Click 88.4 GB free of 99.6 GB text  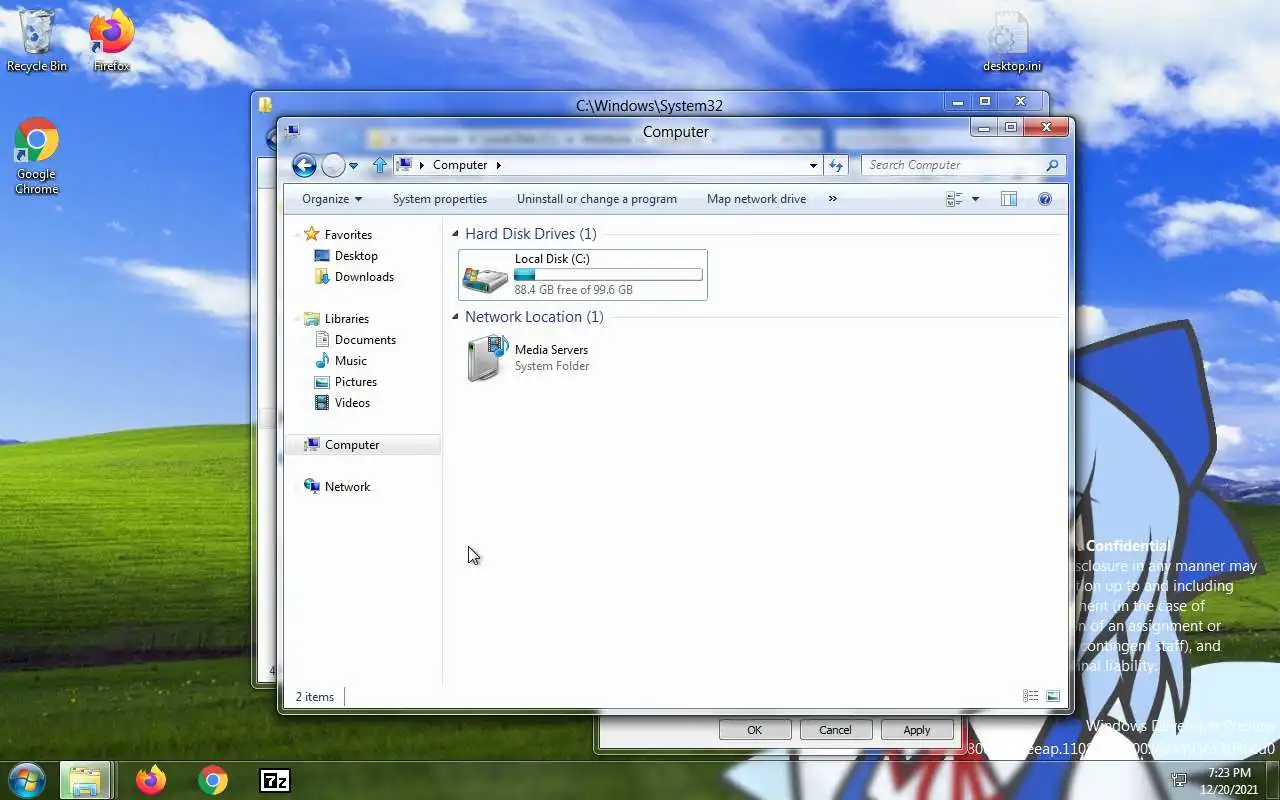[573, 290]
